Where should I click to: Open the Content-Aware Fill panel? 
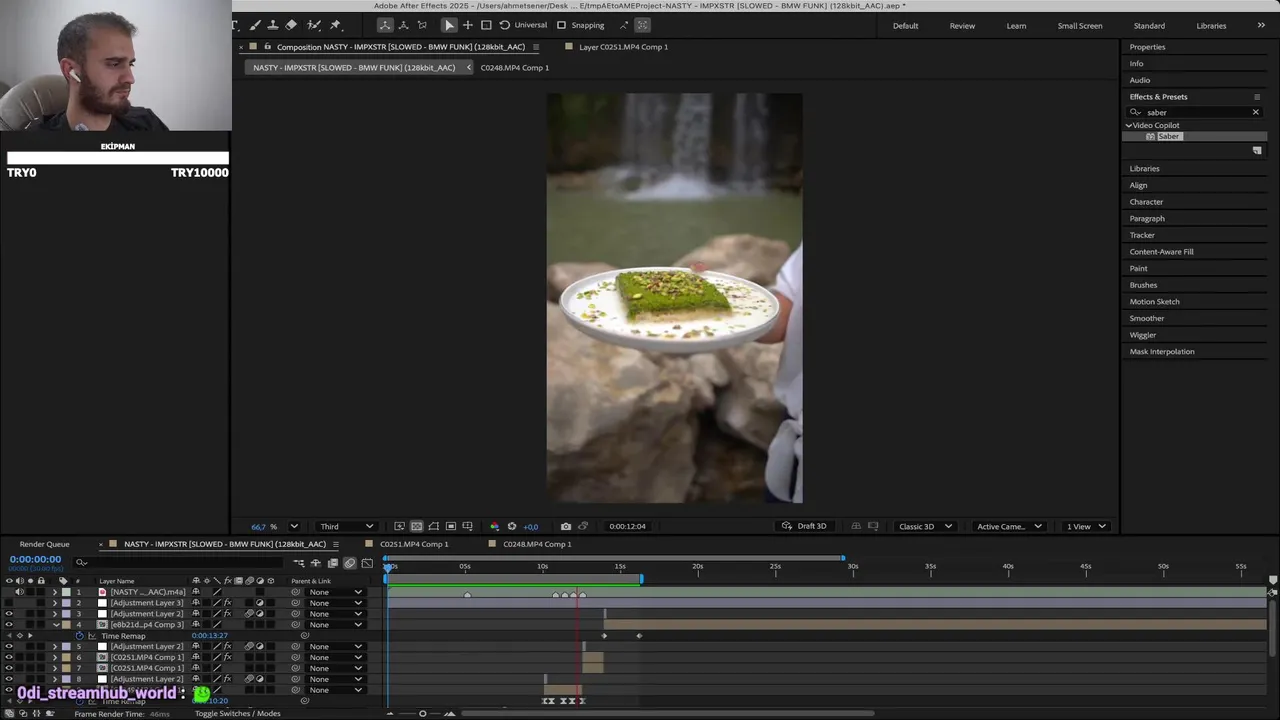1161,252
